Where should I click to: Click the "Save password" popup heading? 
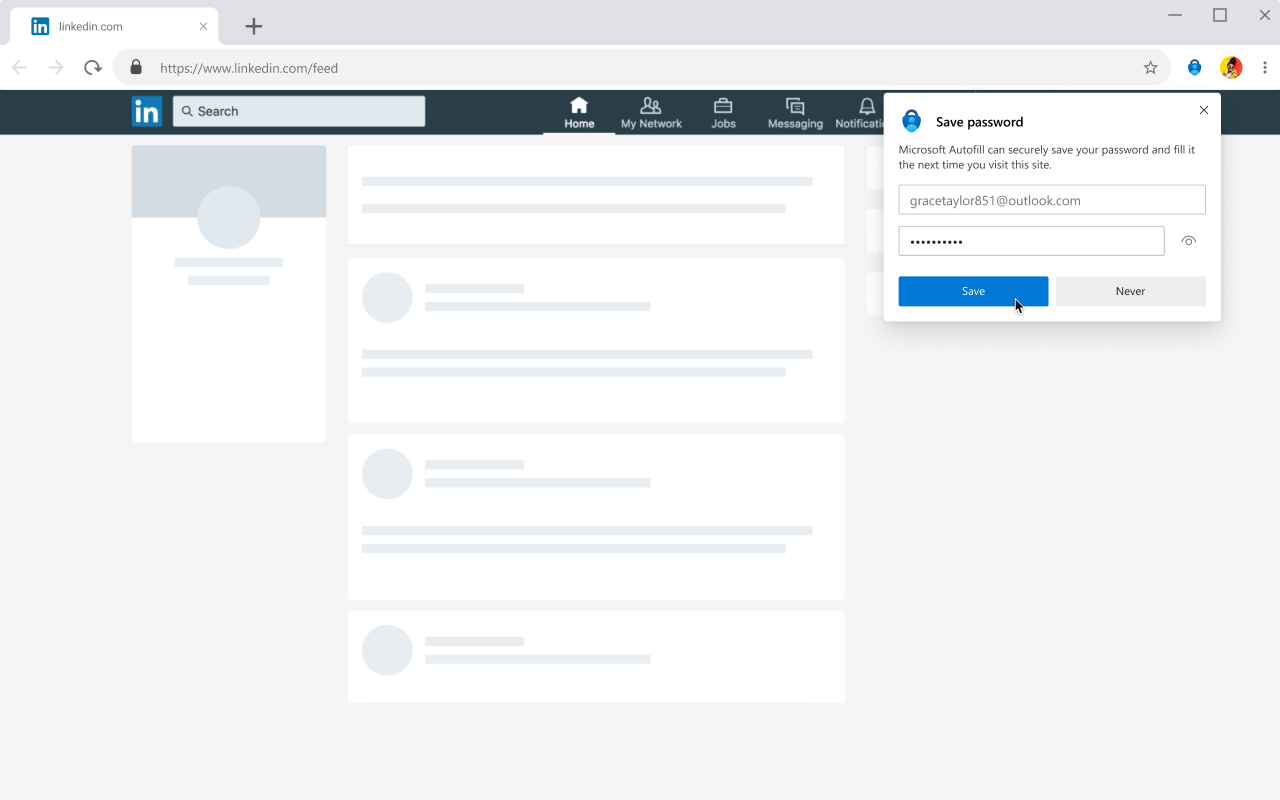979,122
